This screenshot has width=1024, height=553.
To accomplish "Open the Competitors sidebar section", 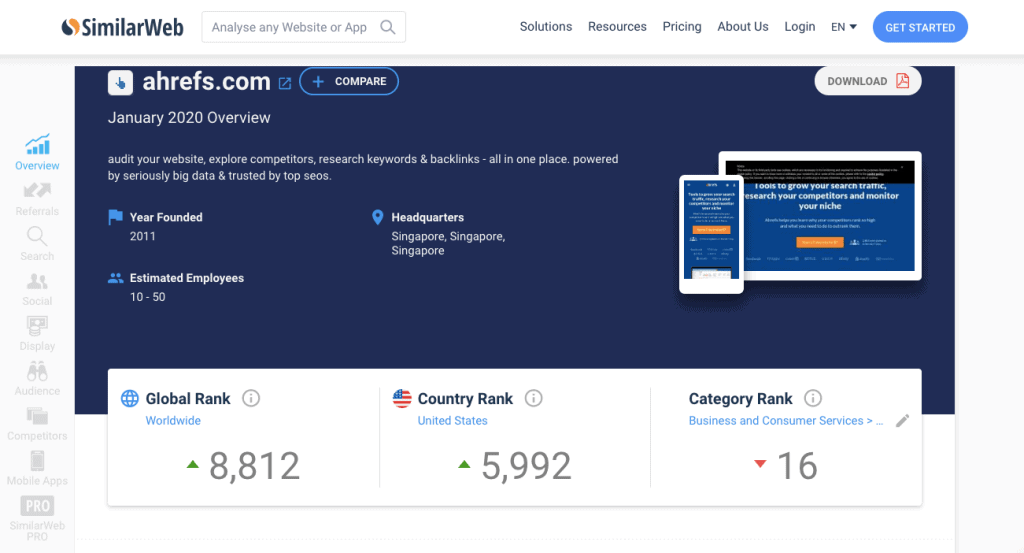I will [x=37, y=424].
